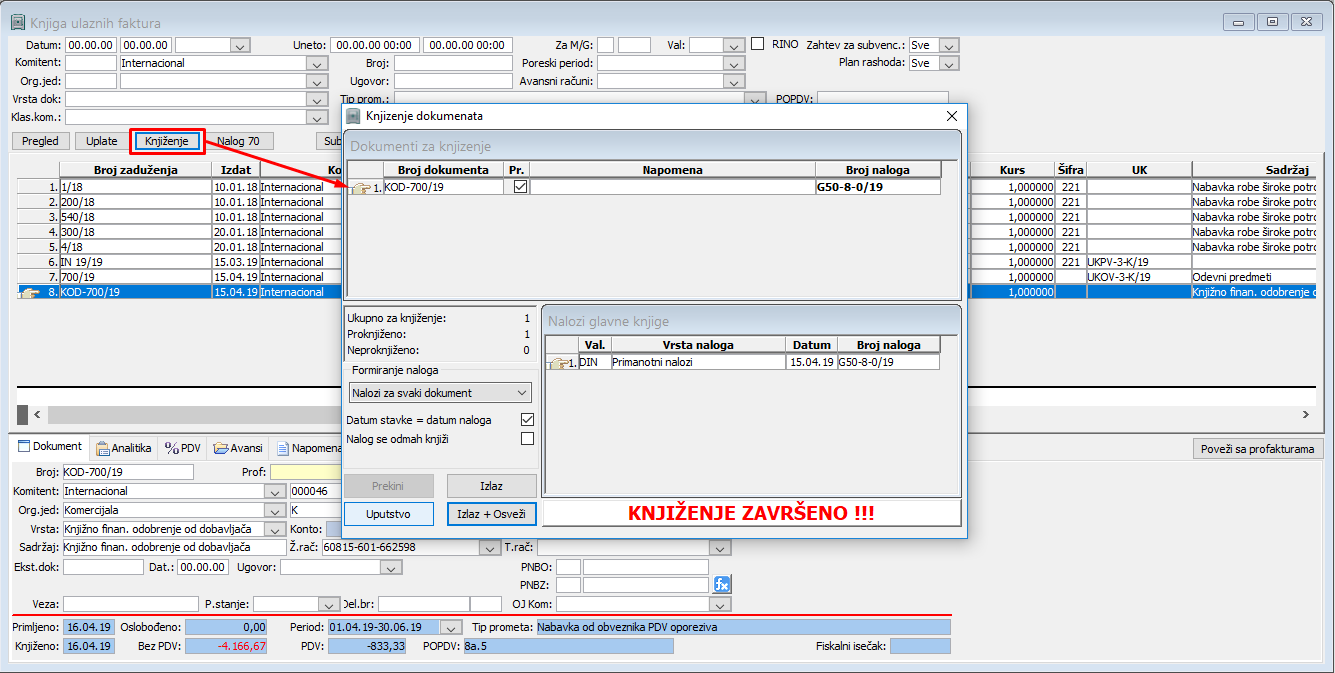Click the horizontal scrollbar right arrow in grid

1304,414
